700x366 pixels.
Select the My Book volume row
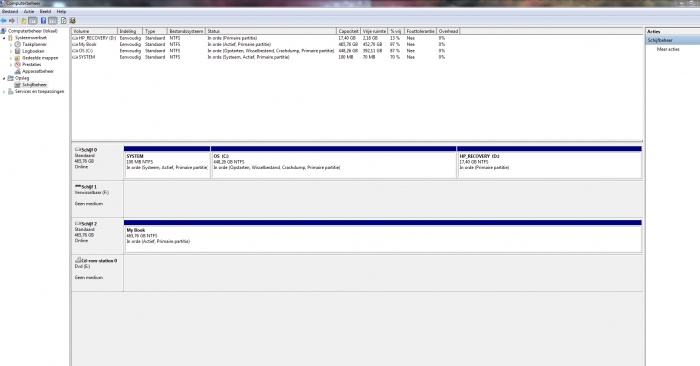(259, 45)
